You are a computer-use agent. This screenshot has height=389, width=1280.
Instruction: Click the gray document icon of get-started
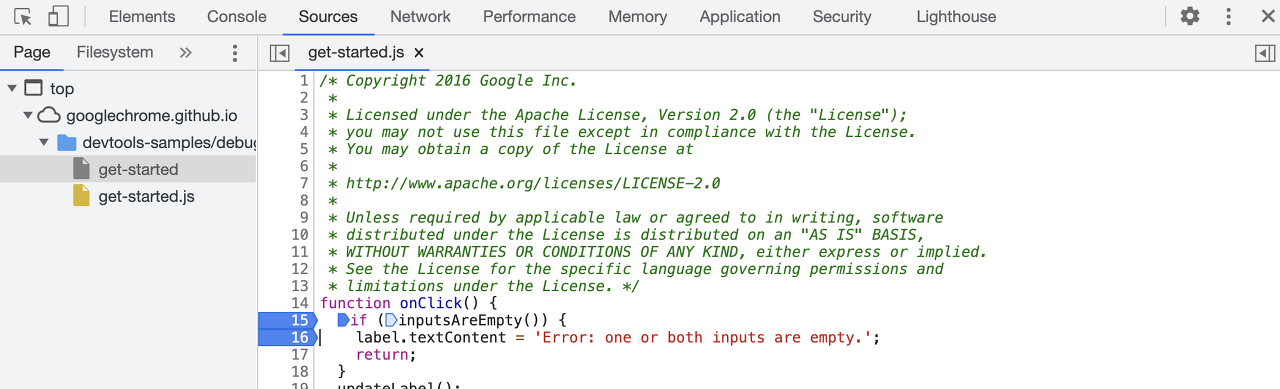click(x=82, y=169)
